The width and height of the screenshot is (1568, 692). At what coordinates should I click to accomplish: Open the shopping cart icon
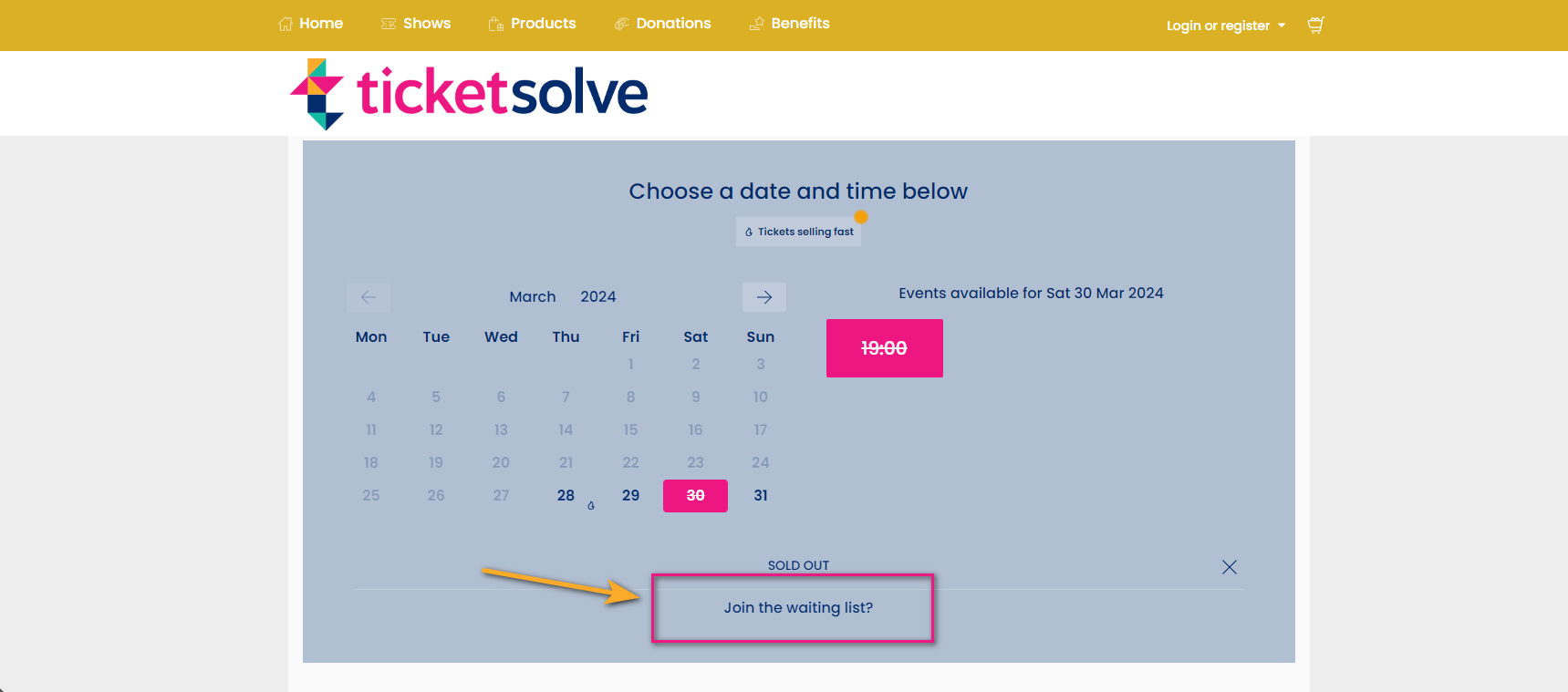click(x=1314, y=25)
